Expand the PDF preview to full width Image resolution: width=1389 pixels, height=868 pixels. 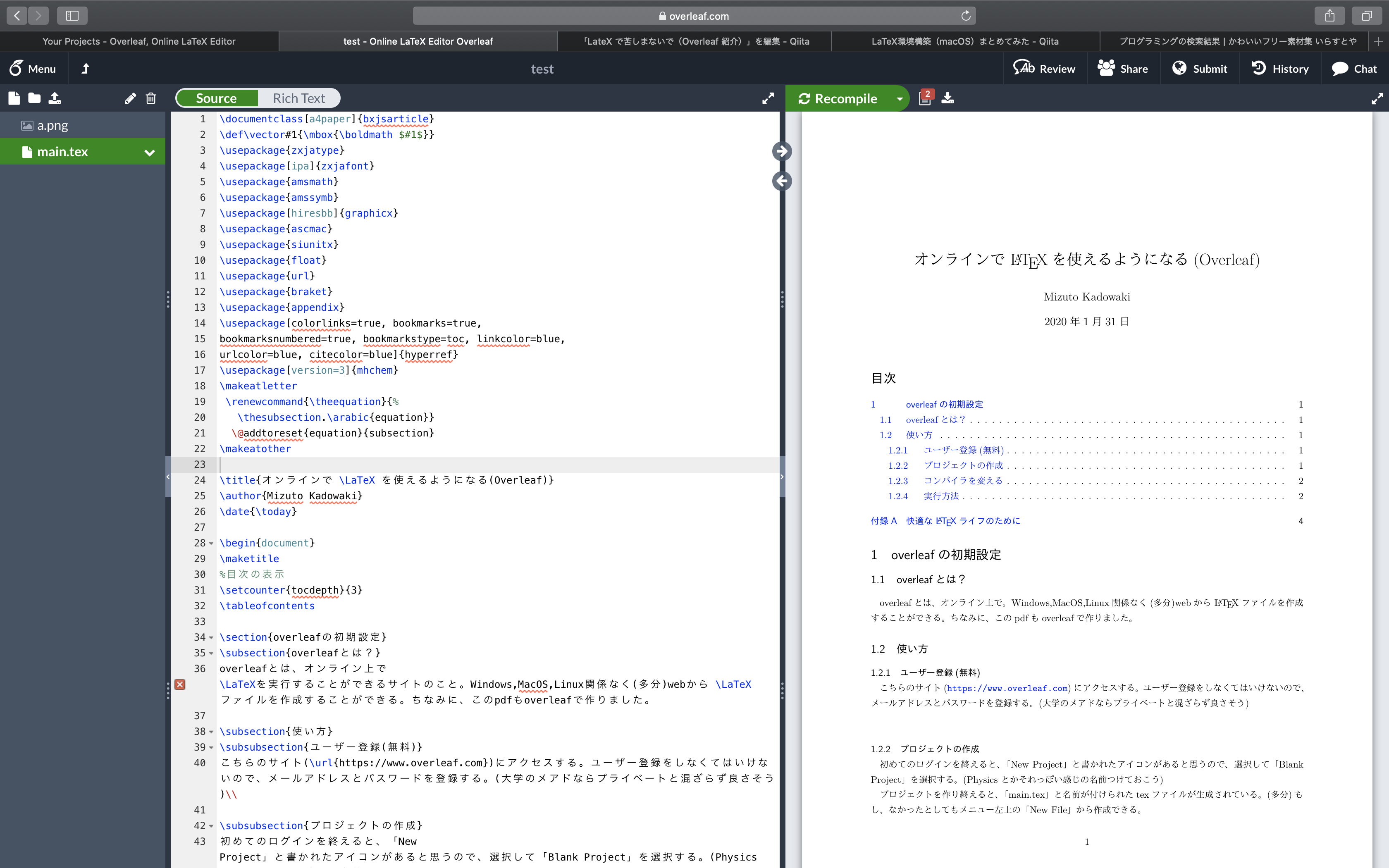[1377, 98]
